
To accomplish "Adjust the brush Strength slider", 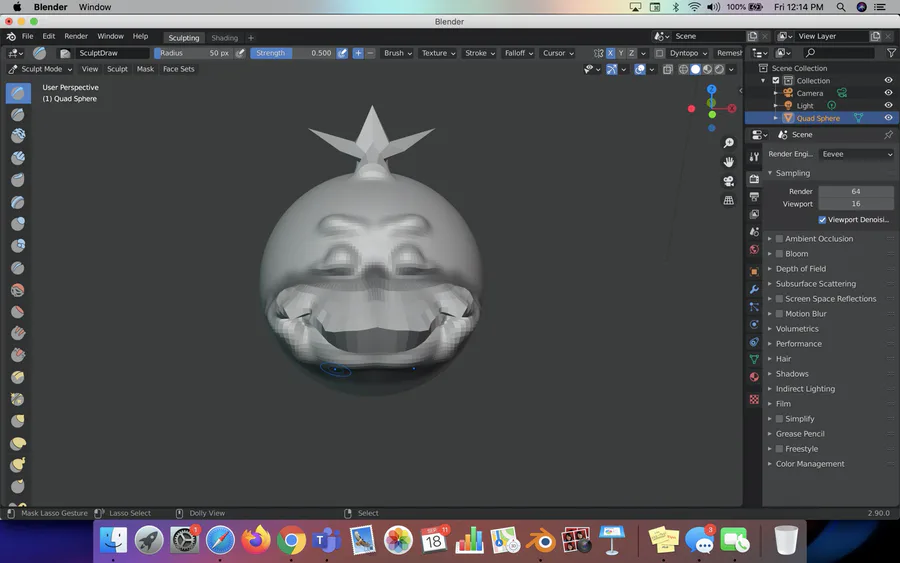I will [292, 53].
